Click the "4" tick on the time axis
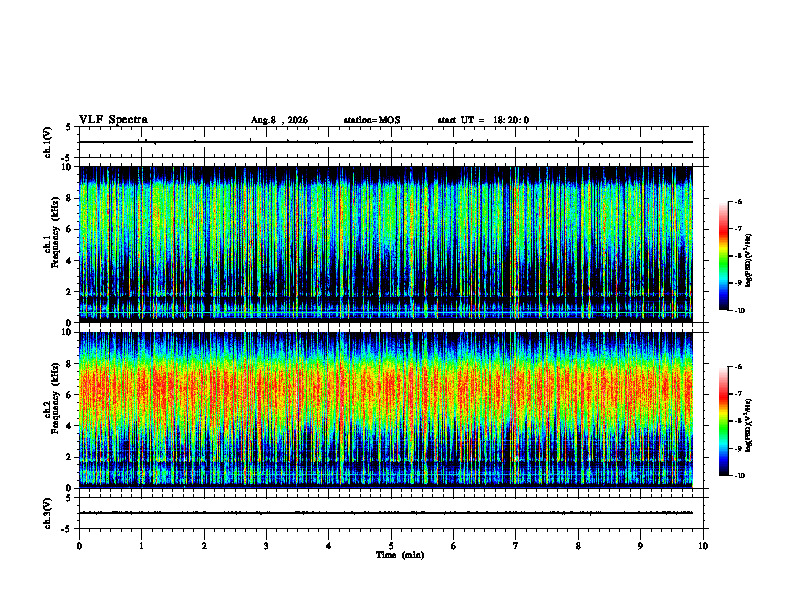Viewport: 792px width, 612px height. pyautogui.click(x=329, y=546)
